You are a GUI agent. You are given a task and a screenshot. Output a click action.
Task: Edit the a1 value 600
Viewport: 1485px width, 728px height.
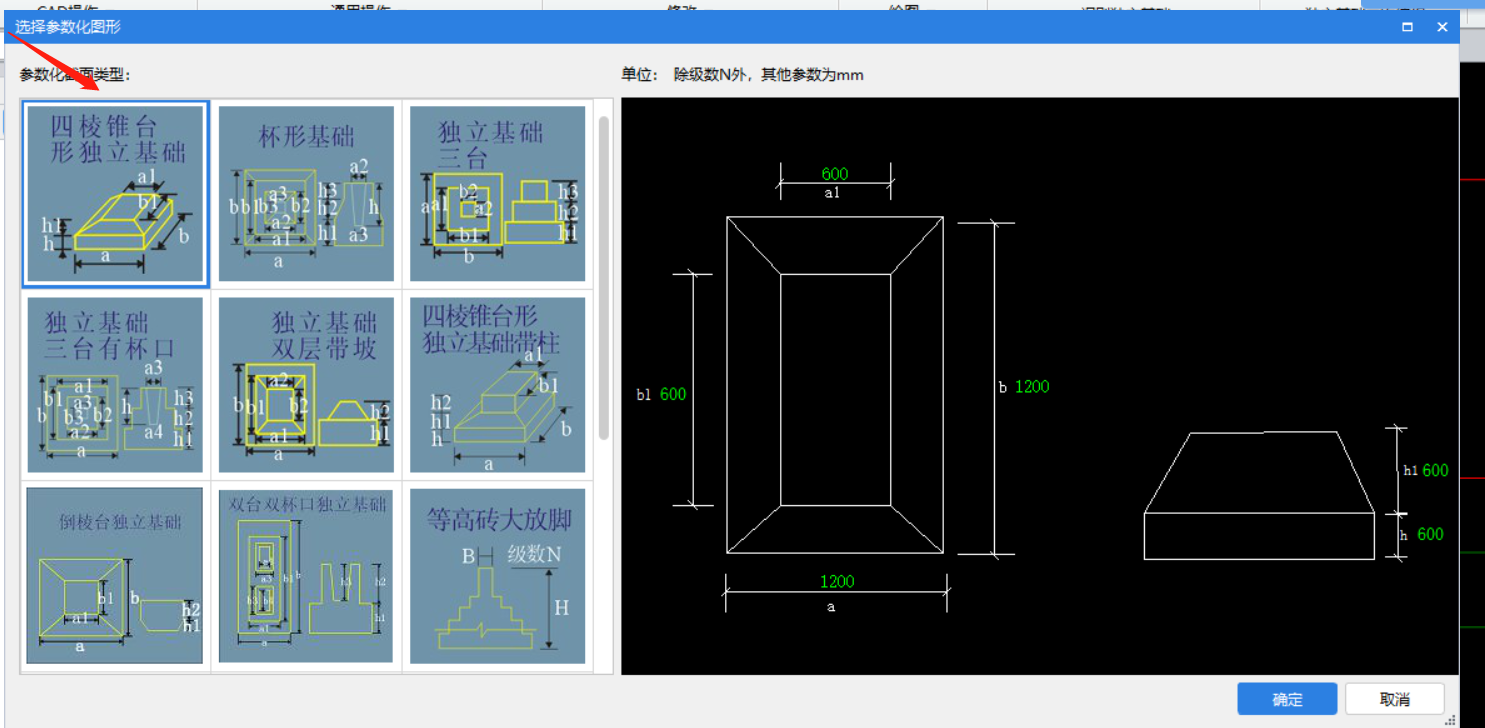(x=835, y=174)
